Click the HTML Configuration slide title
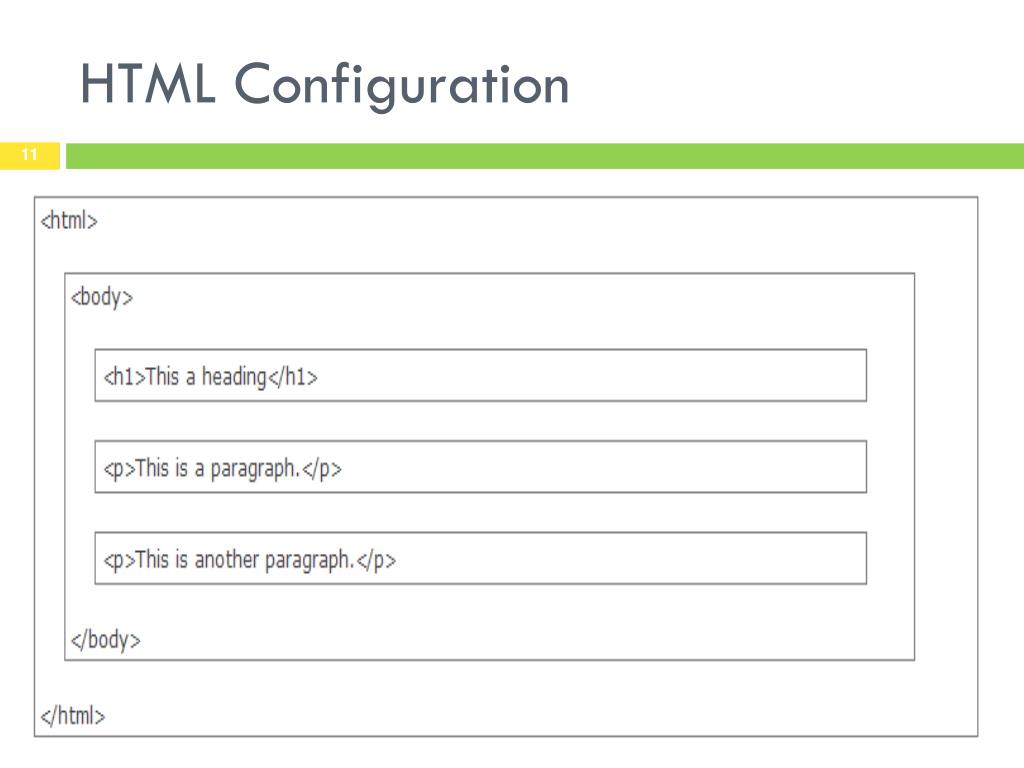 click(325, 85)
